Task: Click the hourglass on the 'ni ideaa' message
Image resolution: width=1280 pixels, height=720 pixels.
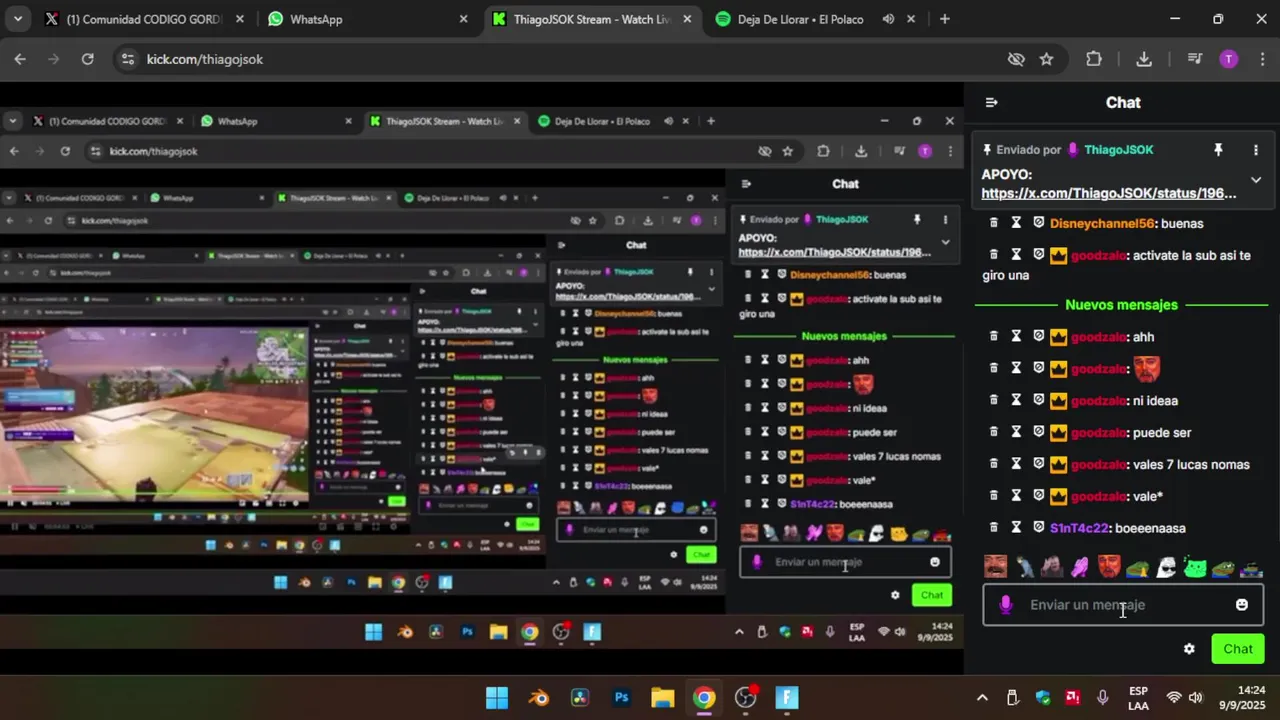Action: tap(1016, 400)
